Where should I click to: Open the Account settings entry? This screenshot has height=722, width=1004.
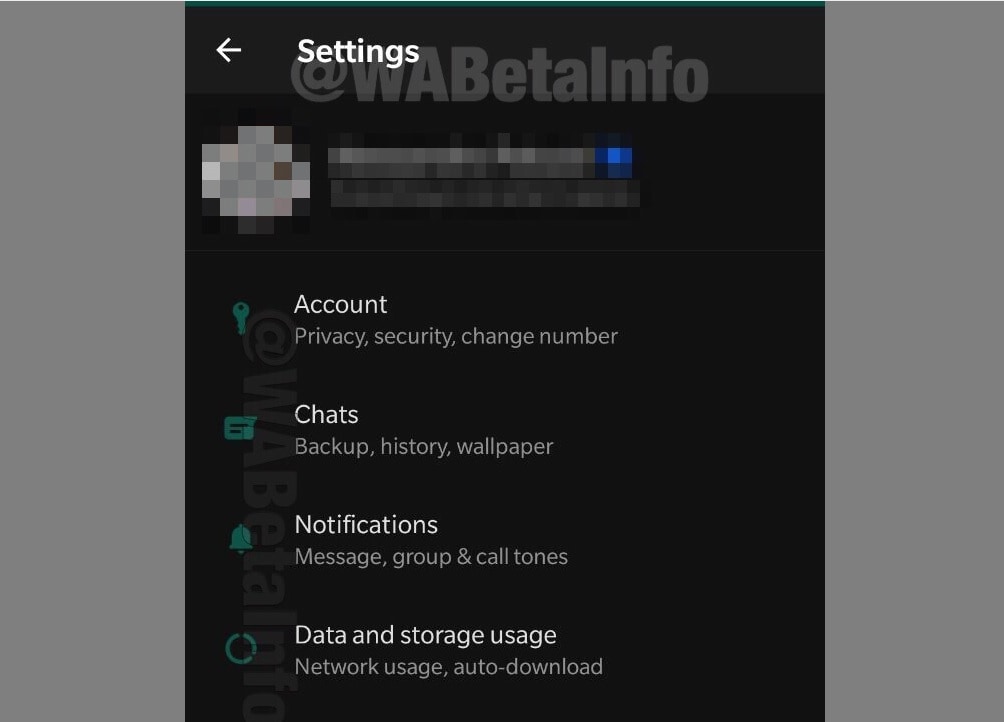point(505,319)
